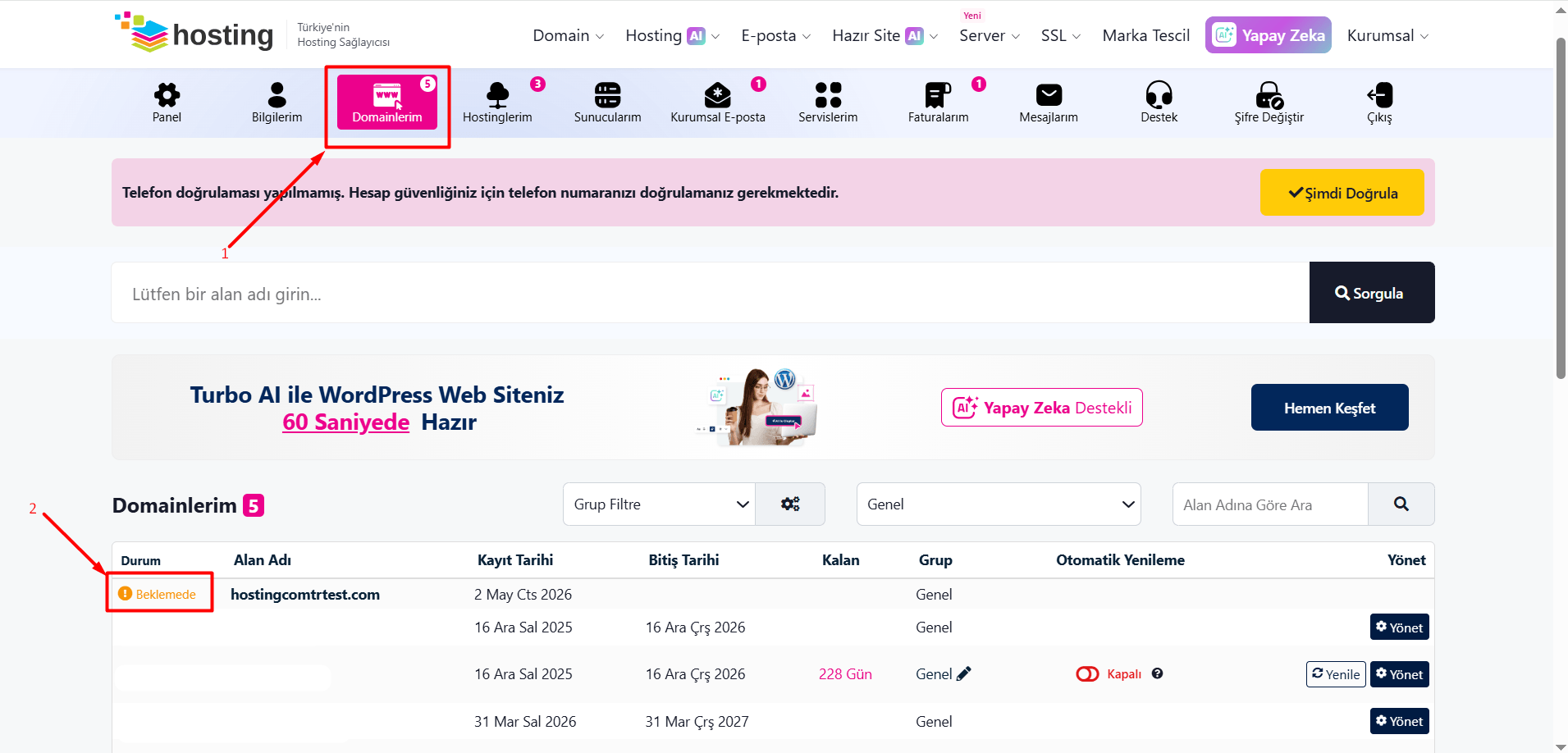Open the Hazır Site menu chevron
Viewport: 1568px width, 753px height.
tap(934, 37)
